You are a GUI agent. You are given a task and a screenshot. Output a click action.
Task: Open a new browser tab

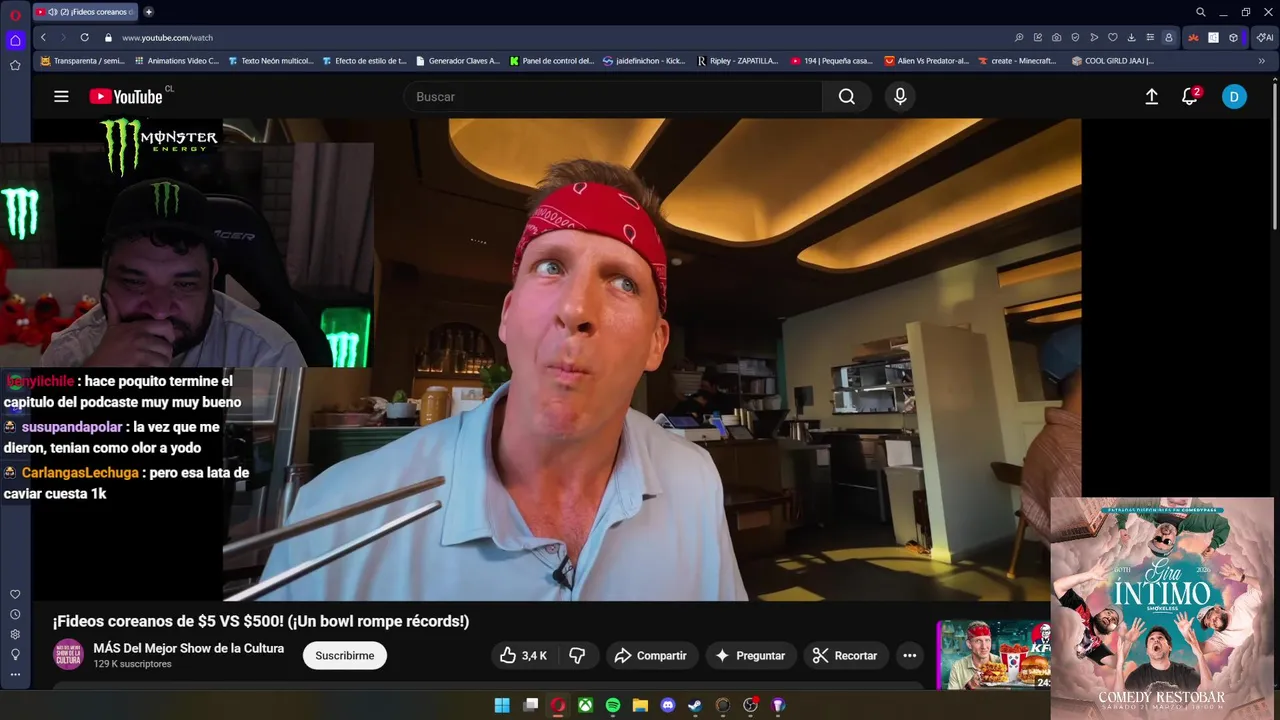149,12
